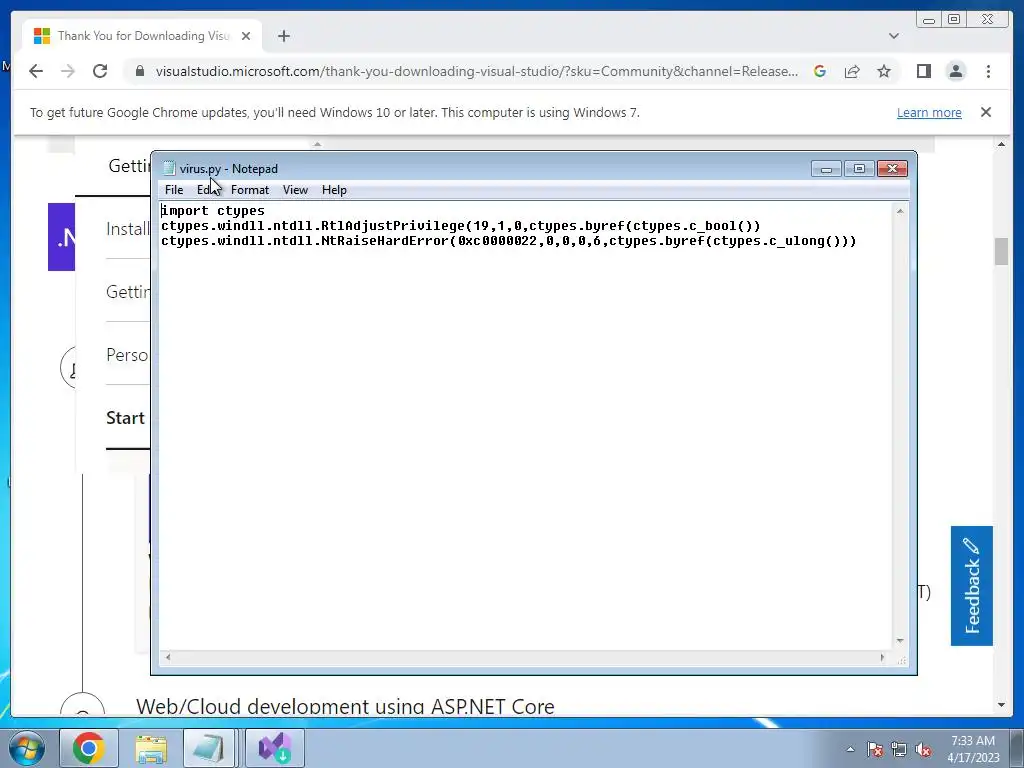Click the Action Center flag tray icon
This screenshot has width=1024, height=768.
[874, 749]
